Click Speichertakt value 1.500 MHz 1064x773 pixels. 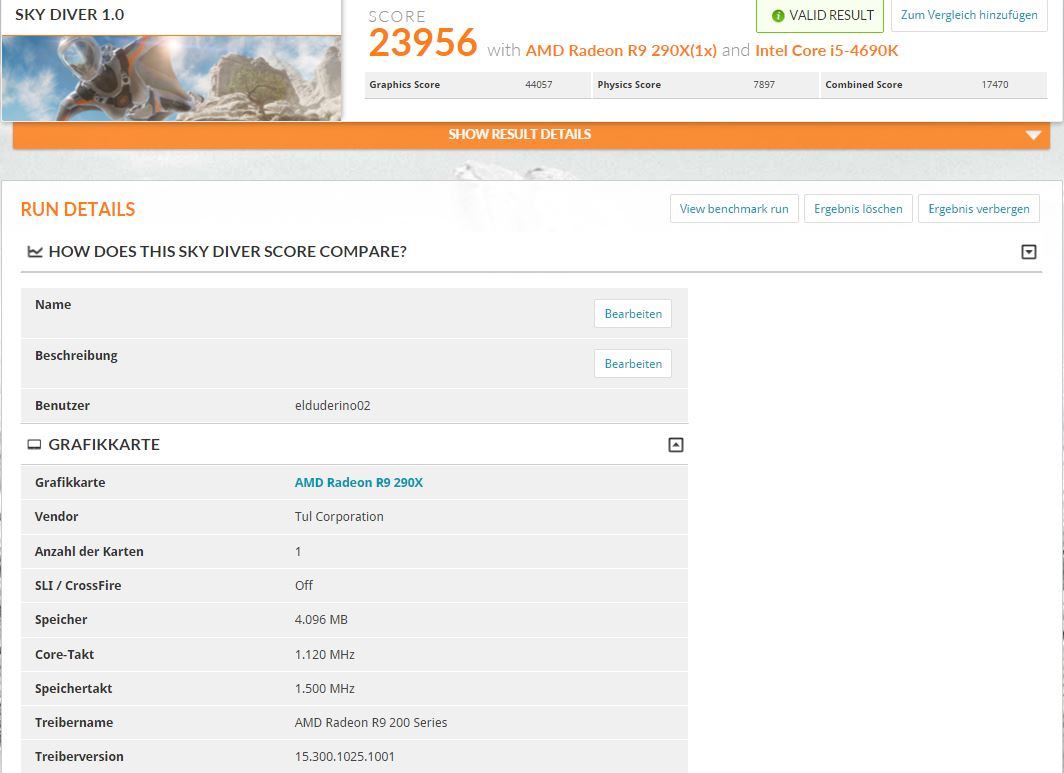coord(324,689)
